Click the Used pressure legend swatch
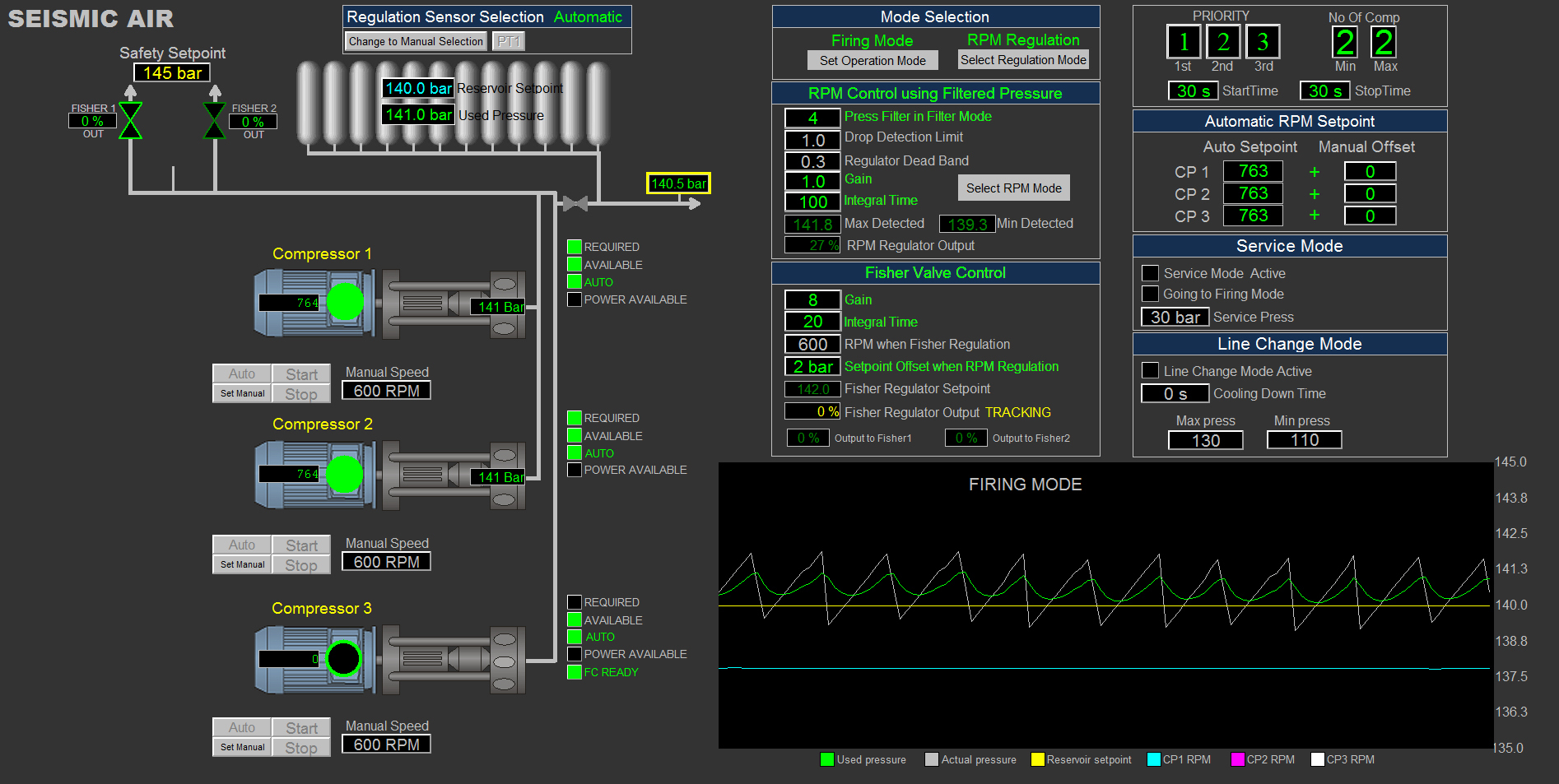 [x=827, y=759]
